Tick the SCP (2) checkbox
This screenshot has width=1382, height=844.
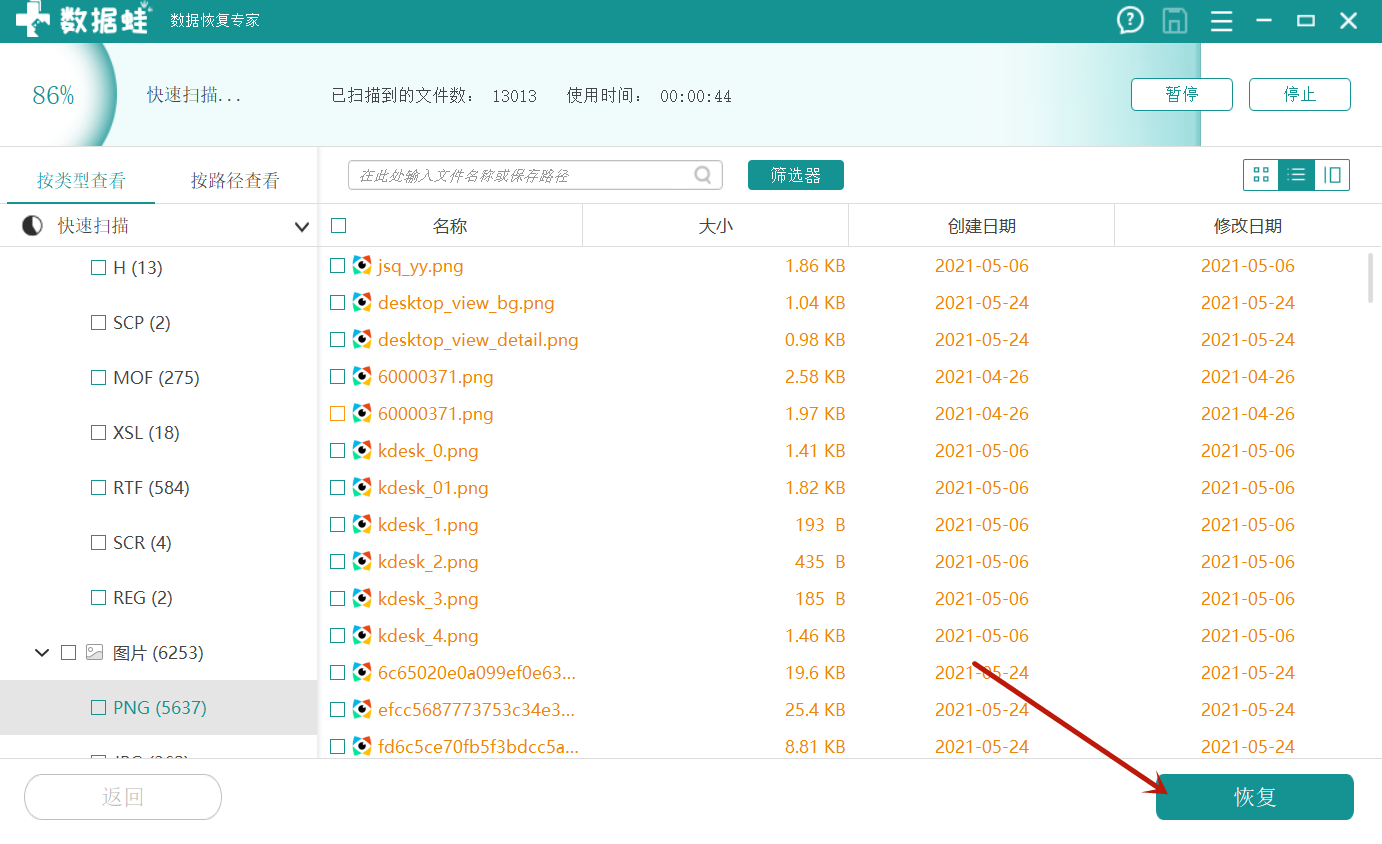[x=98, y=323]
